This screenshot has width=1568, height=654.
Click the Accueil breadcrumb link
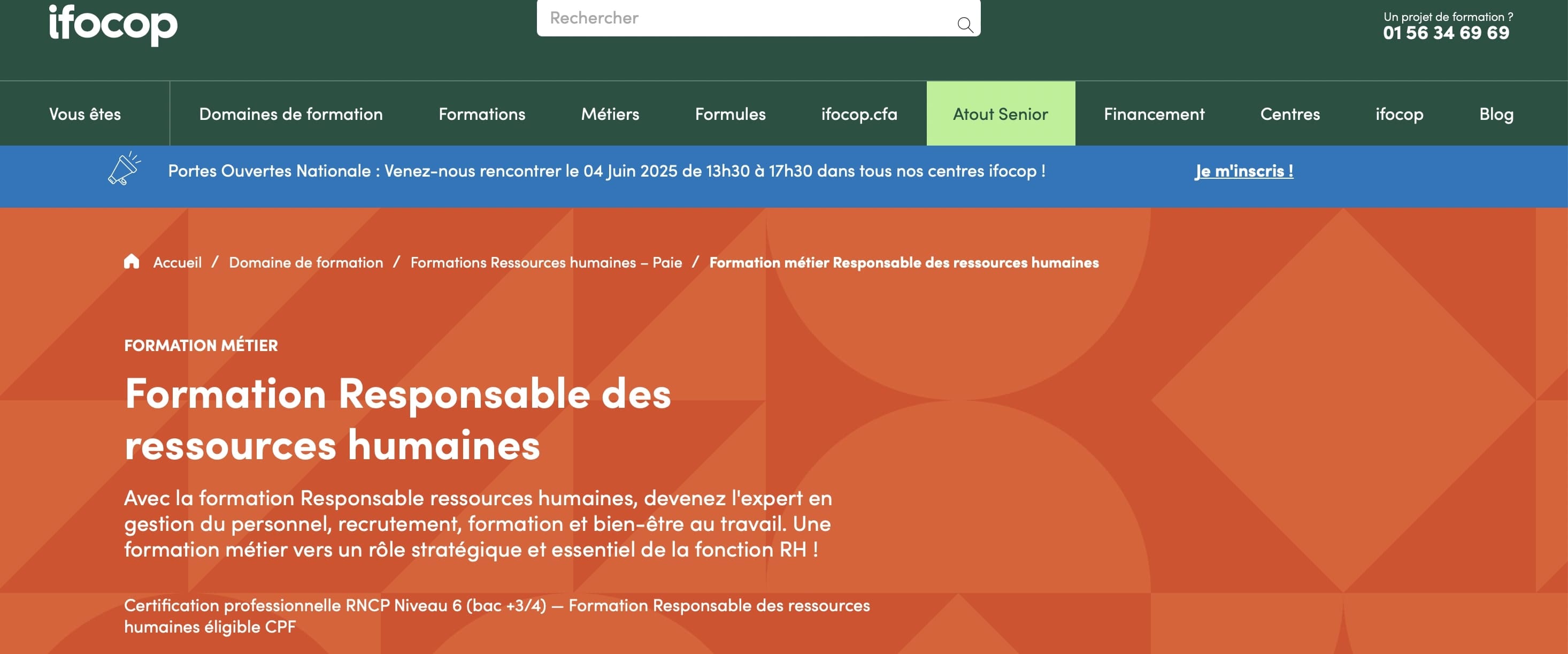click(x=177, y=262)
